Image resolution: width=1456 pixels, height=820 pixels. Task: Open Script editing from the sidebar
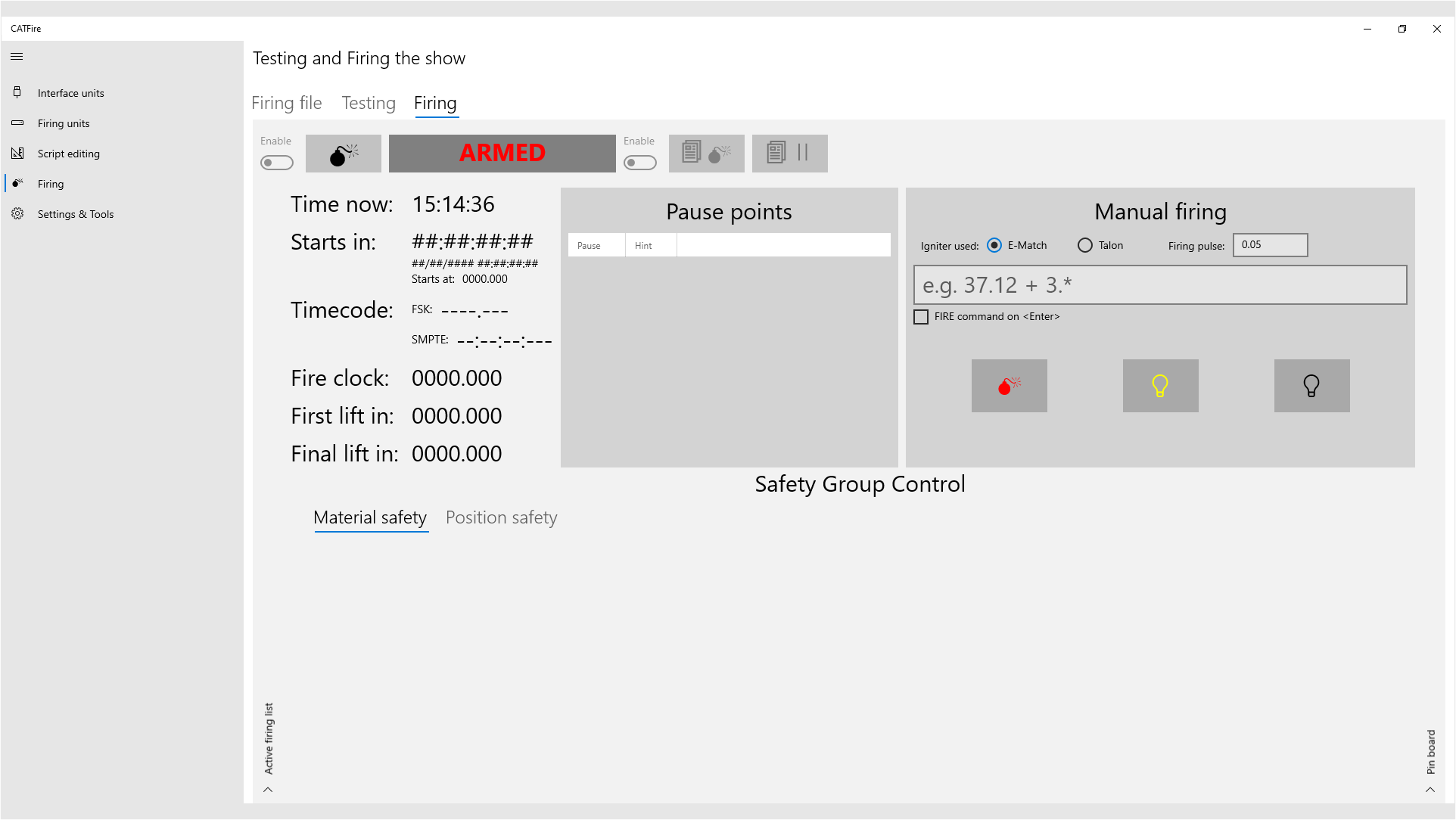click(x=68, y=154)
